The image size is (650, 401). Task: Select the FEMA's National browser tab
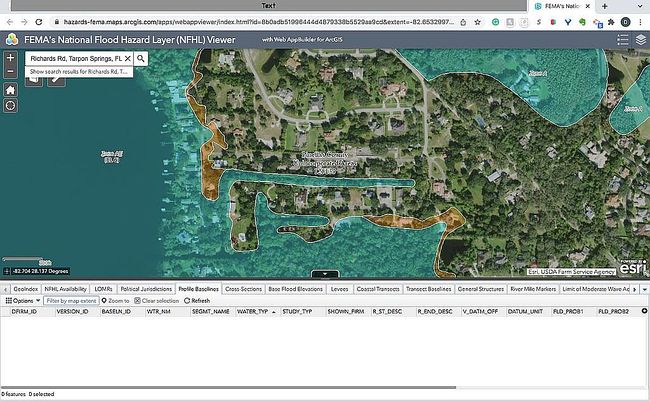click(561, 6)
